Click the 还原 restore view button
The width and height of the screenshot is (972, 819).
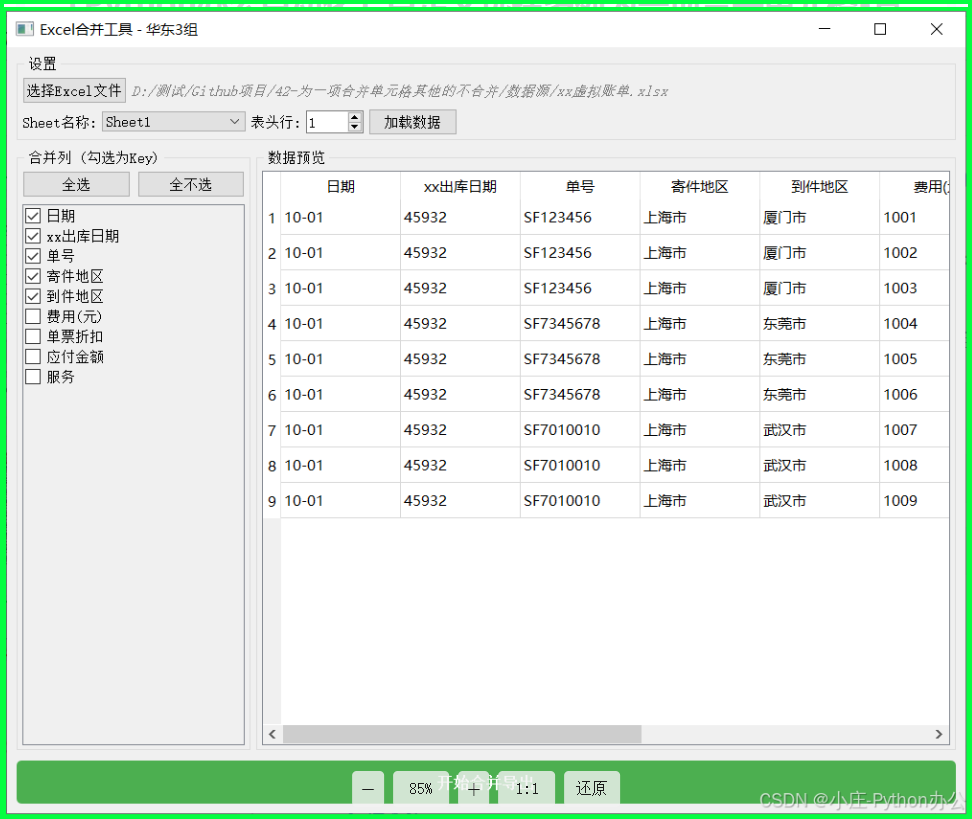click(591, 788)
